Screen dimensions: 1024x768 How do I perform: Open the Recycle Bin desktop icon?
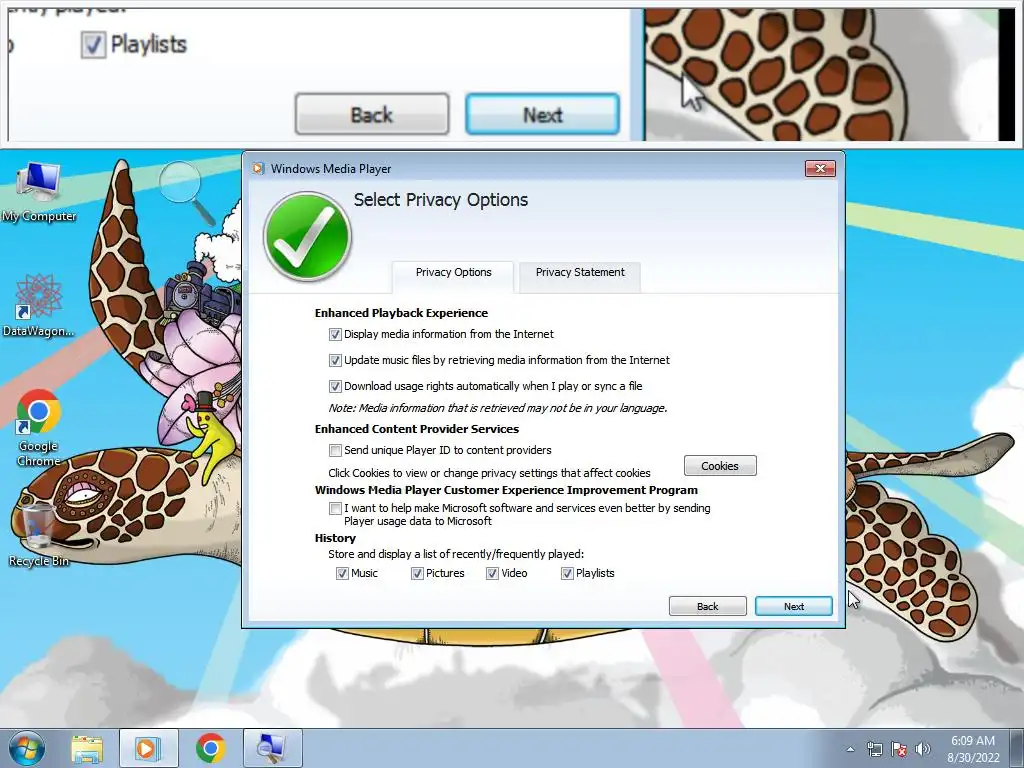(x=39, y=534)
